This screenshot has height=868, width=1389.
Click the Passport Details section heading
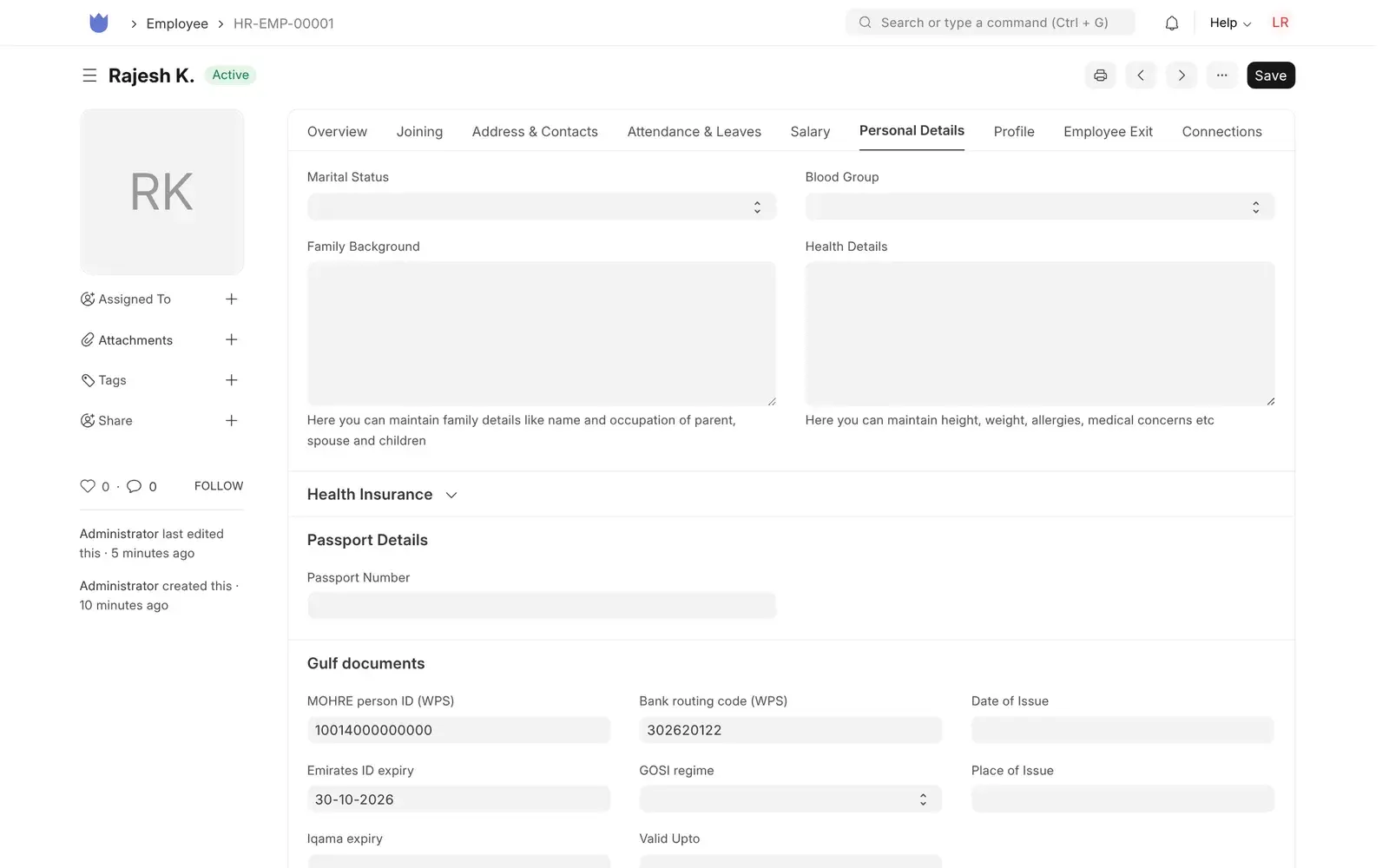pos(367,540)
